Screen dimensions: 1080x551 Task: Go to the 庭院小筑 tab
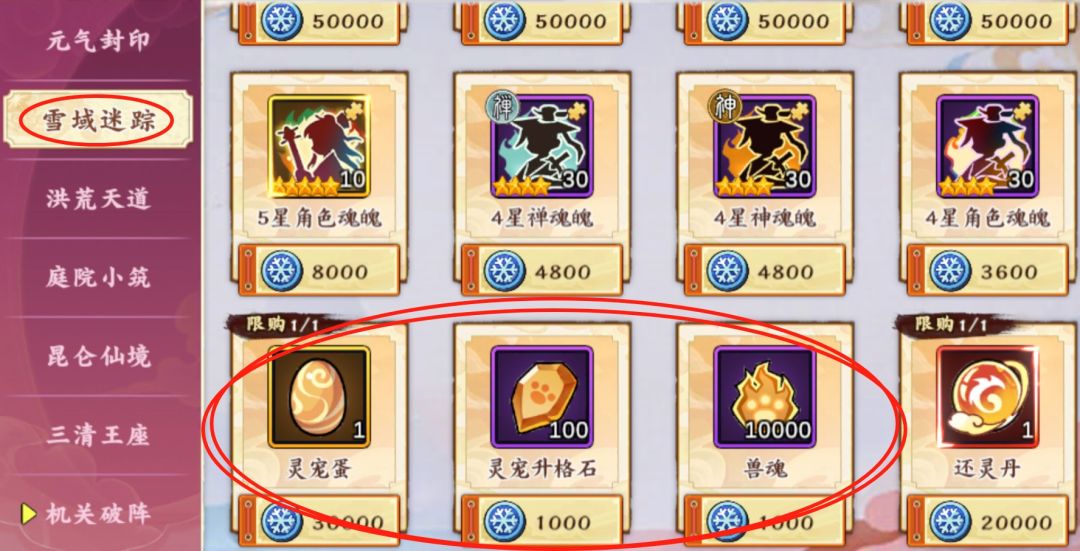[98, 278]
